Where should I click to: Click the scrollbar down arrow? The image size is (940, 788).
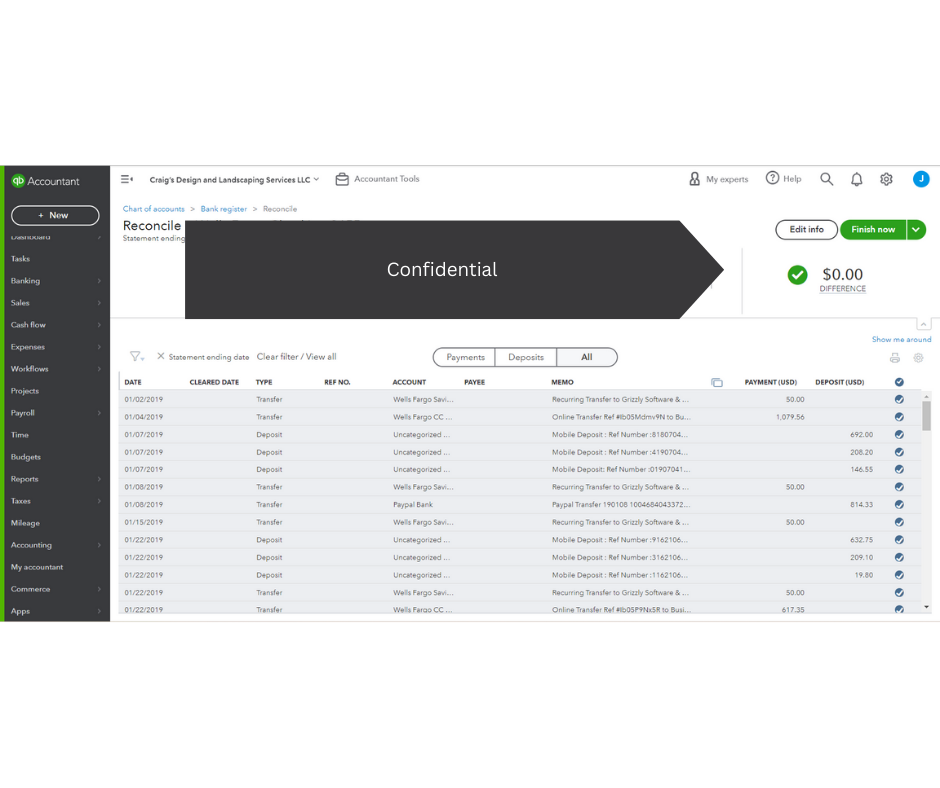click(926, 607)
